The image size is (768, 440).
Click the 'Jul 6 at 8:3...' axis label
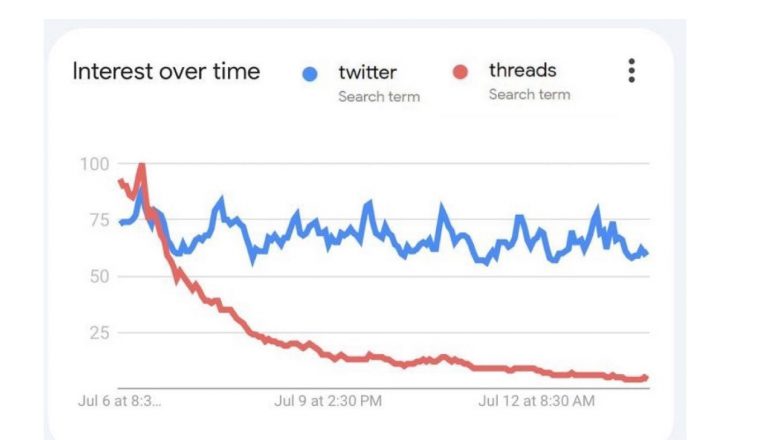(119, 401)
